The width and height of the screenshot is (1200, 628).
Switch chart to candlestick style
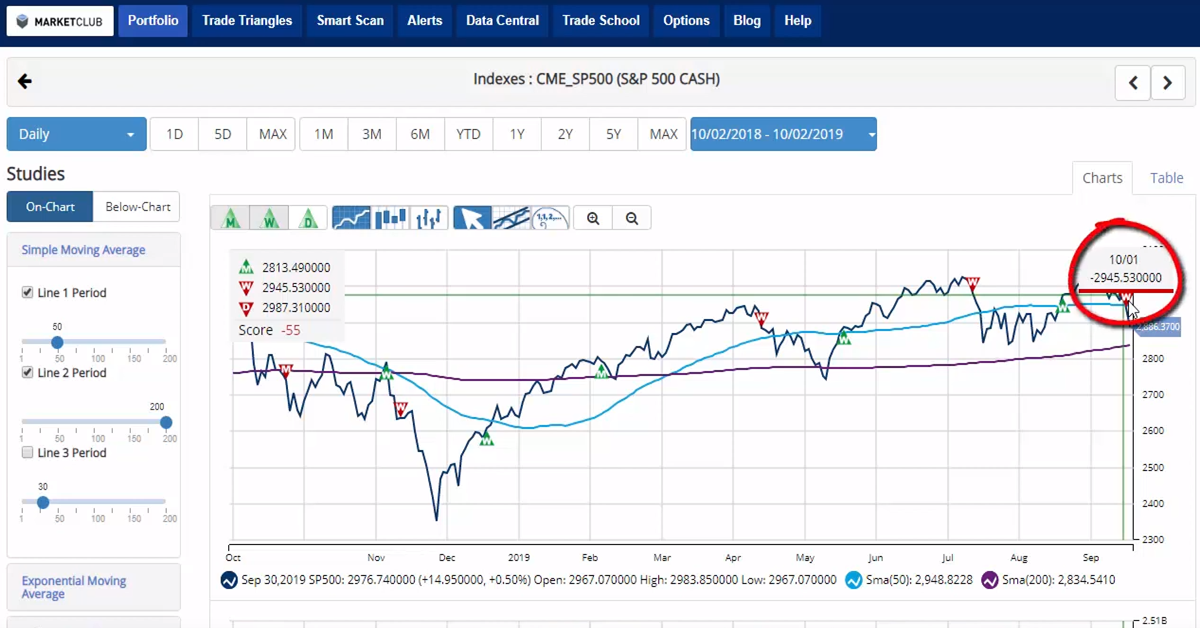(390, 217)
